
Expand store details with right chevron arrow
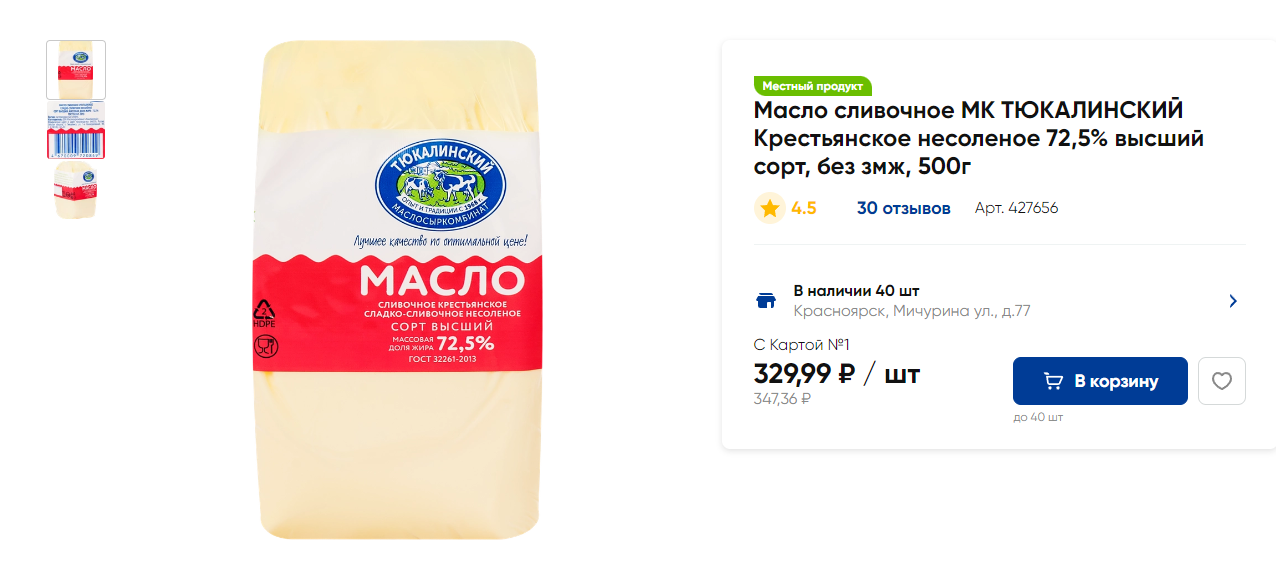pyautogui.click(x=1233, y=301)
